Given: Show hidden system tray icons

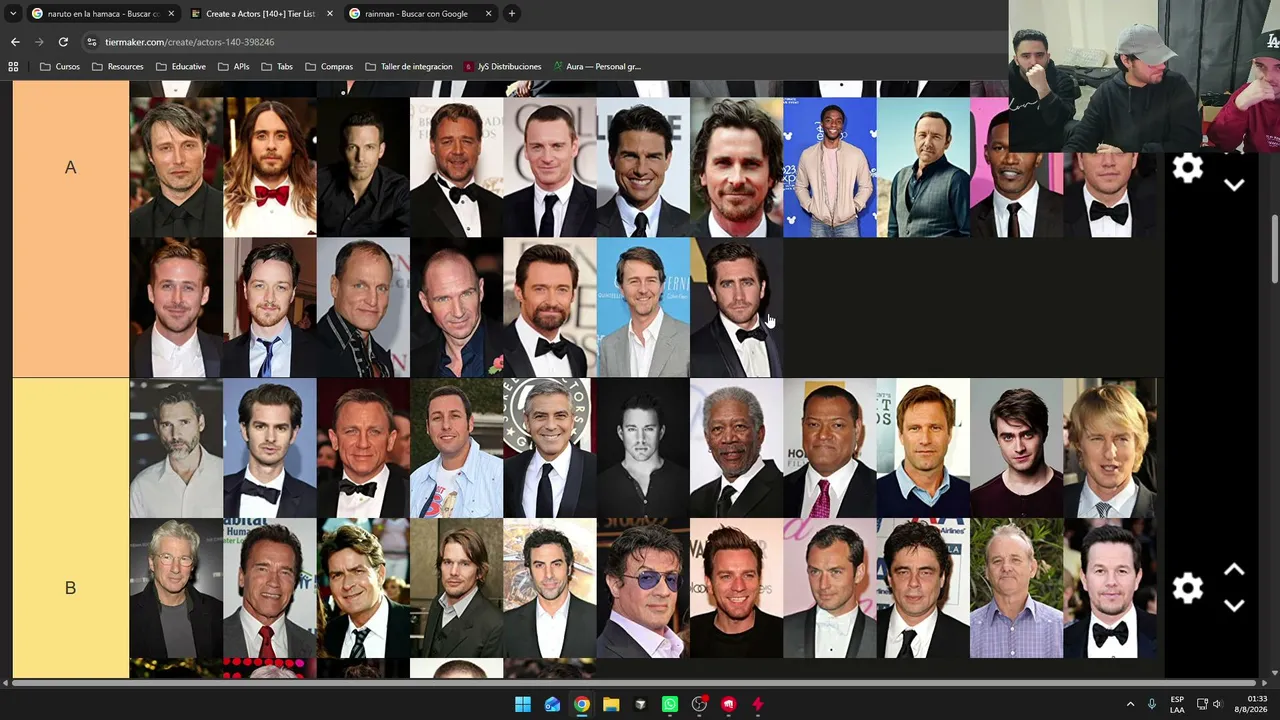Looking at the screenshot, I should 1130,704.
